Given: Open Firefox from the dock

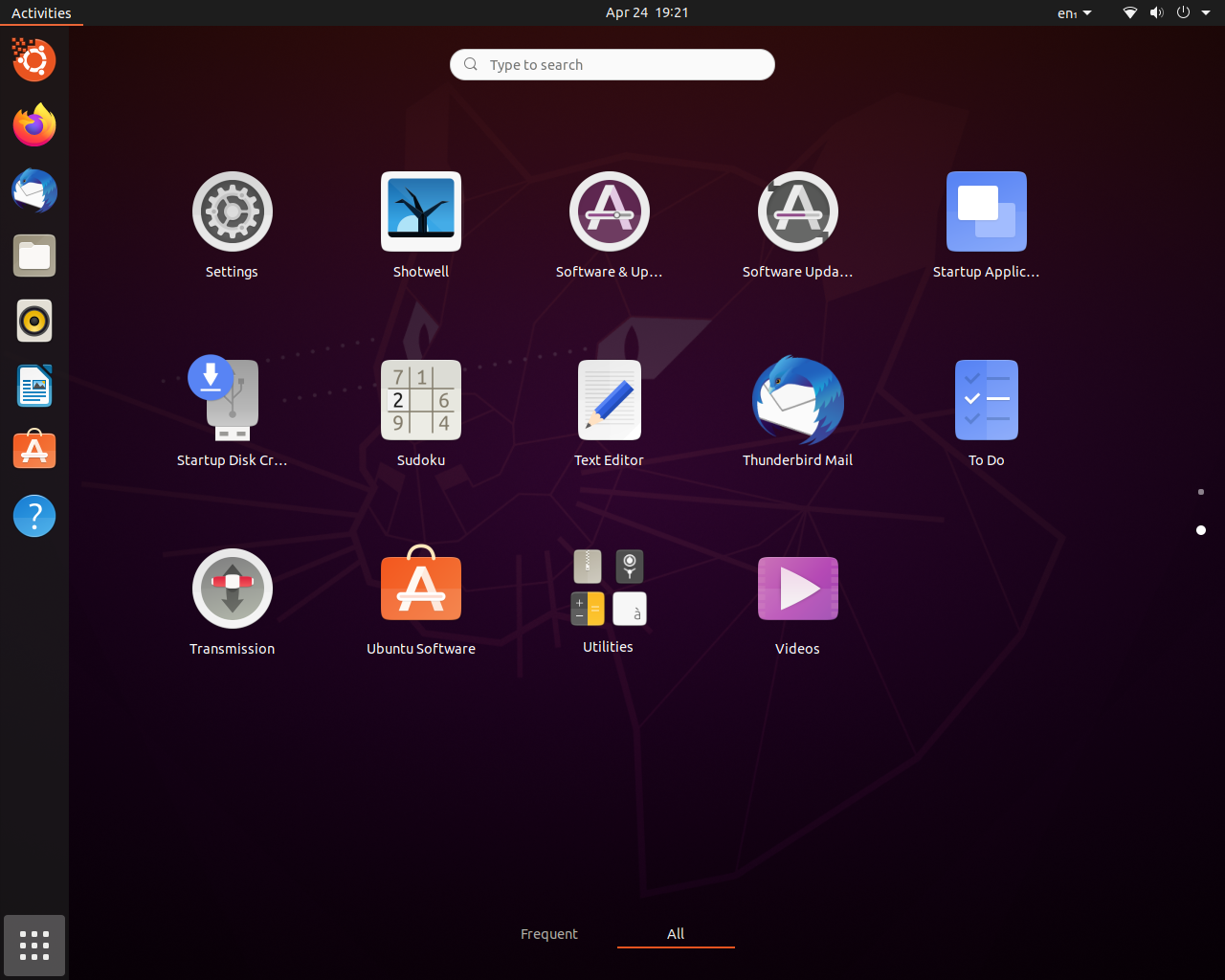Looking at the screenshot, I should pos(34,125).
